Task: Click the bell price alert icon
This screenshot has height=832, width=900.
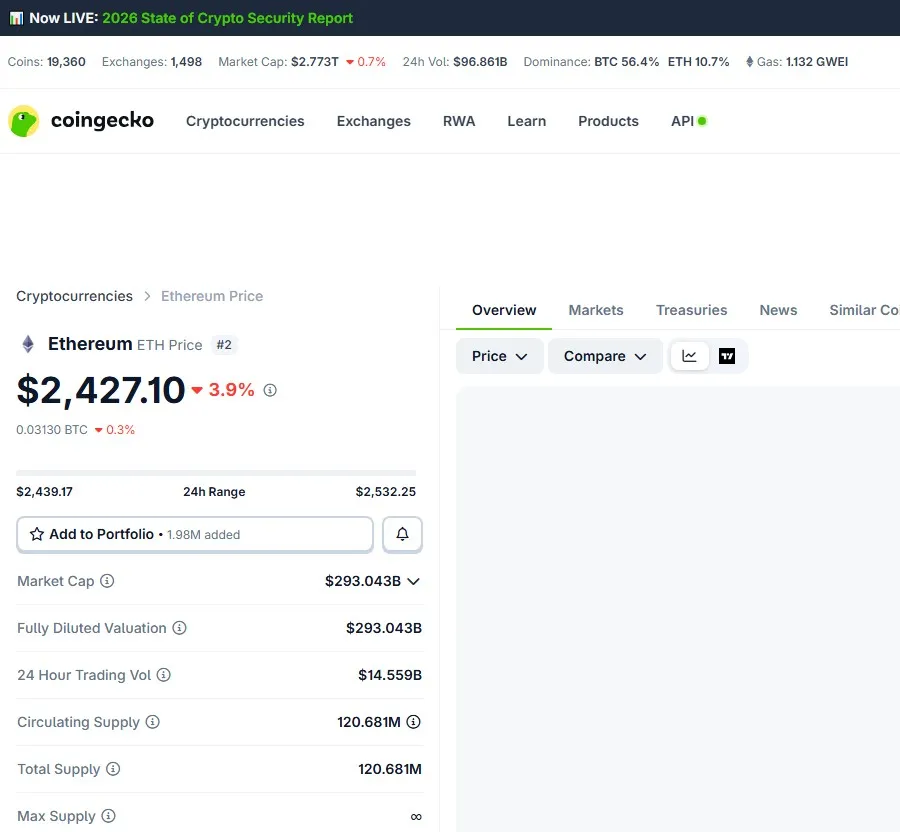Action: 402,534
